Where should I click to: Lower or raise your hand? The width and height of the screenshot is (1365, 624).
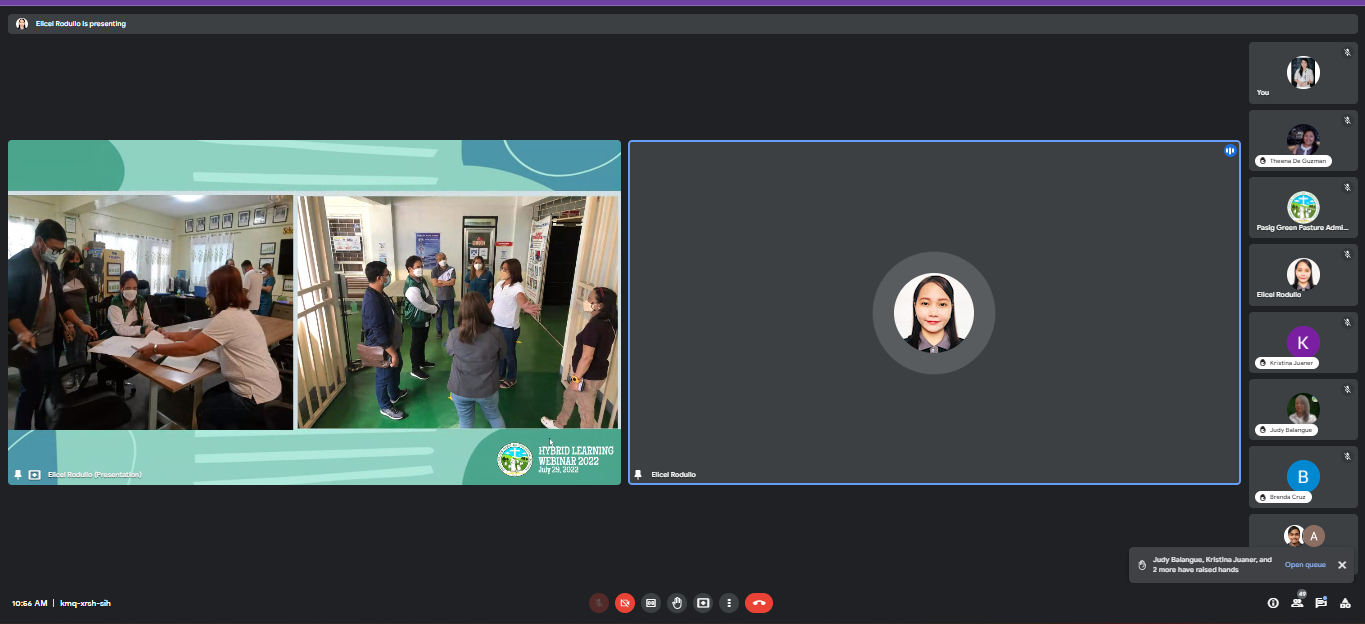[677, 603]
